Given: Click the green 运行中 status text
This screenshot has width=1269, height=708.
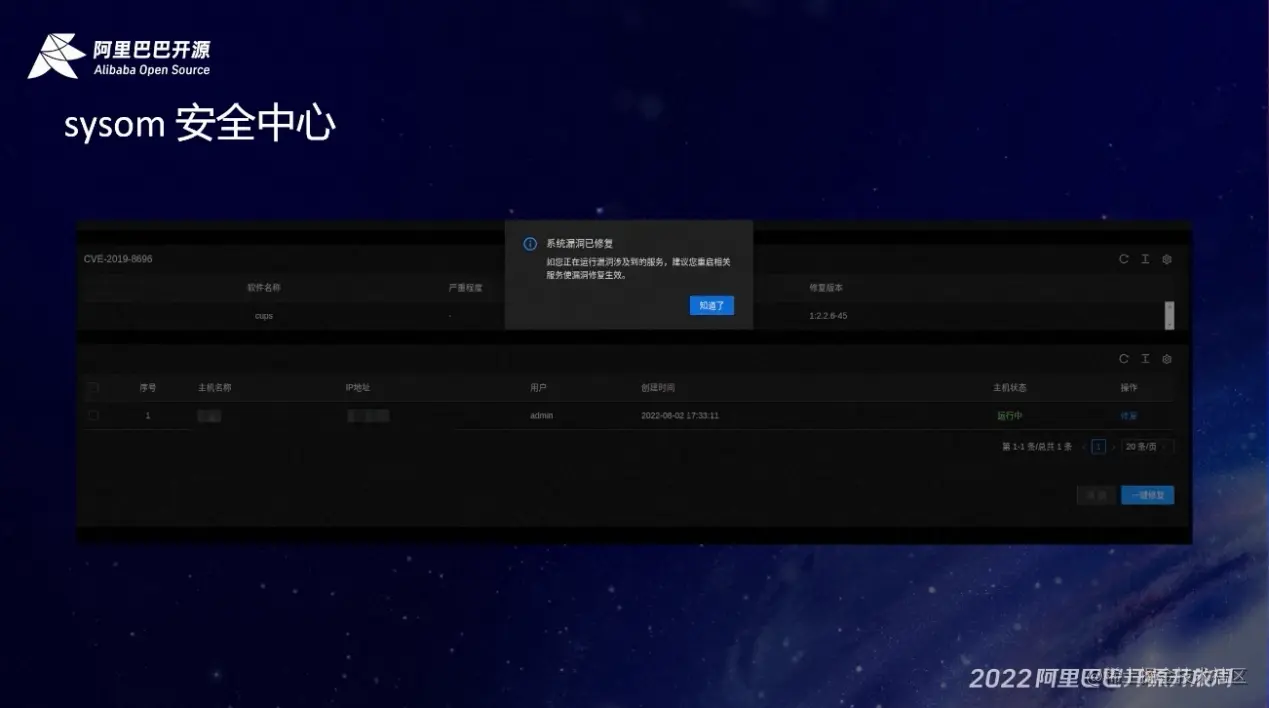Looking at the screenshot, I should tap(1010, 416).
